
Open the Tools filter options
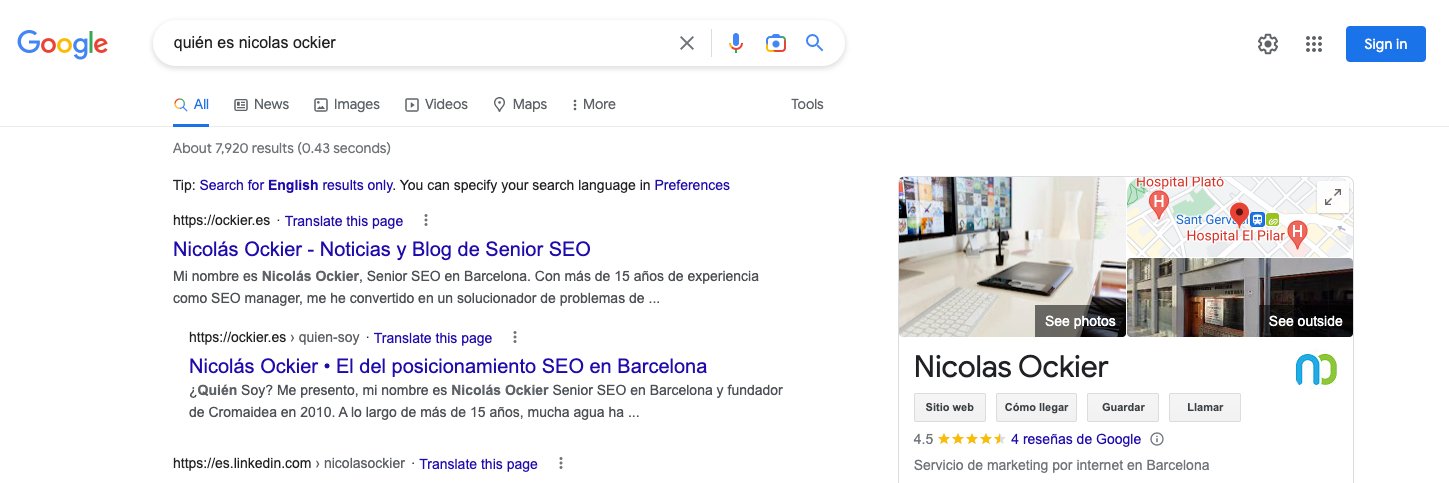[807, 104]
